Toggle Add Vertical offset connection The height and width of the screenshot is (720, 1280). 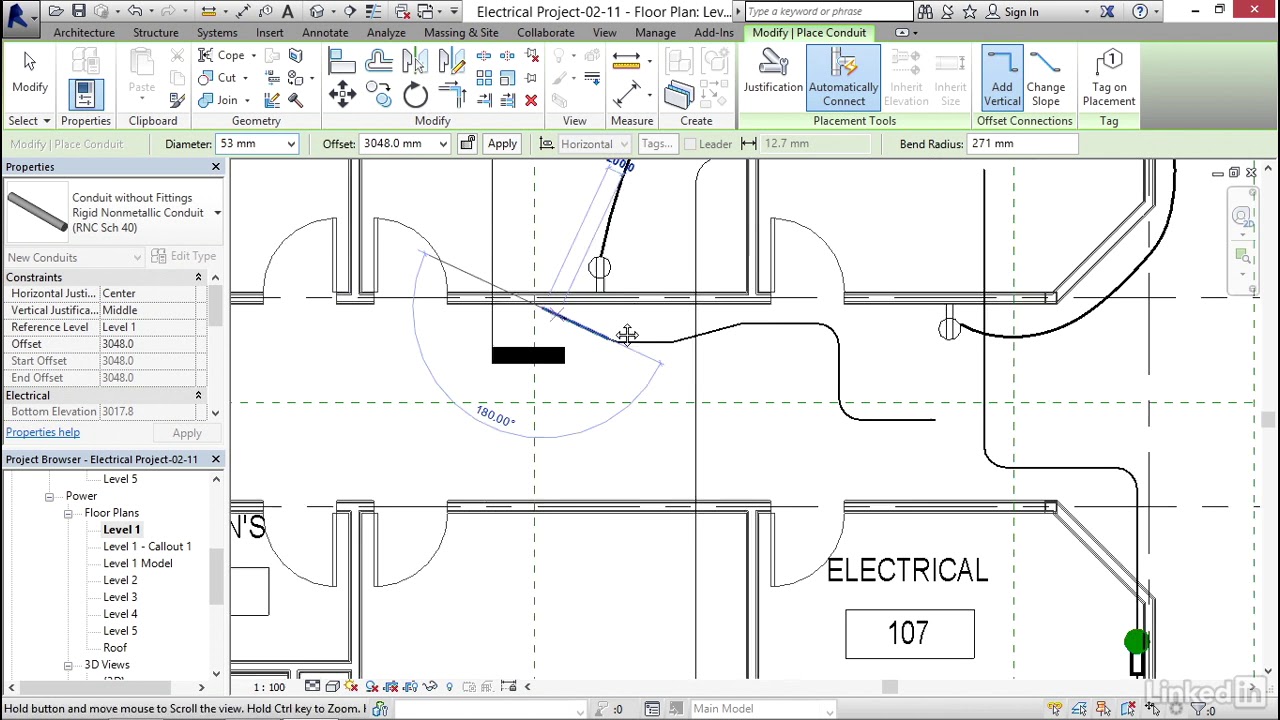[x=1001, y=78]
